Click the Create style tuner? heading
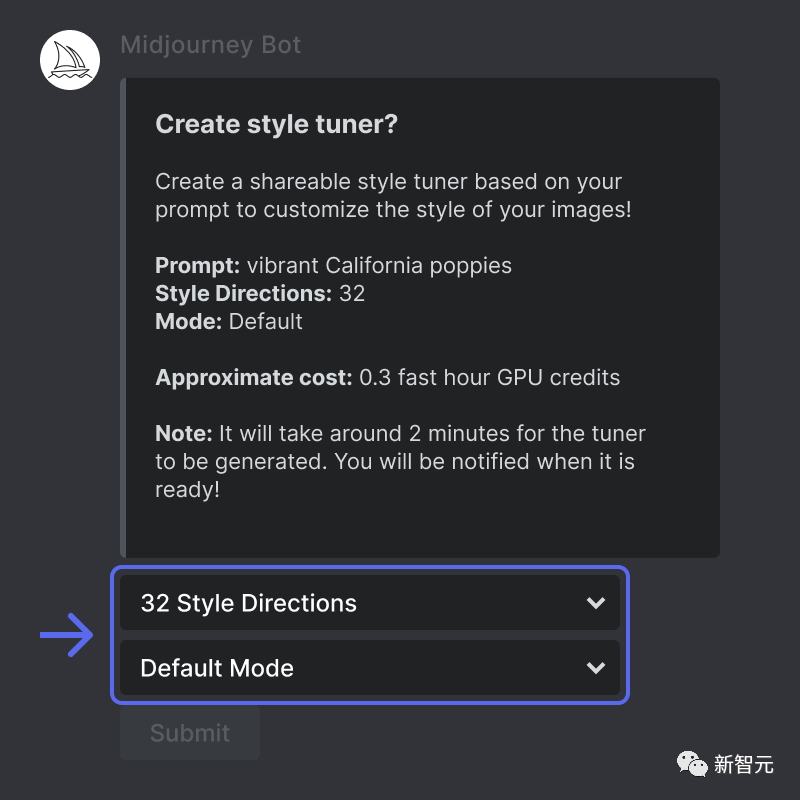This screenshot has height=800, width=800. click(x=276, y=124)
